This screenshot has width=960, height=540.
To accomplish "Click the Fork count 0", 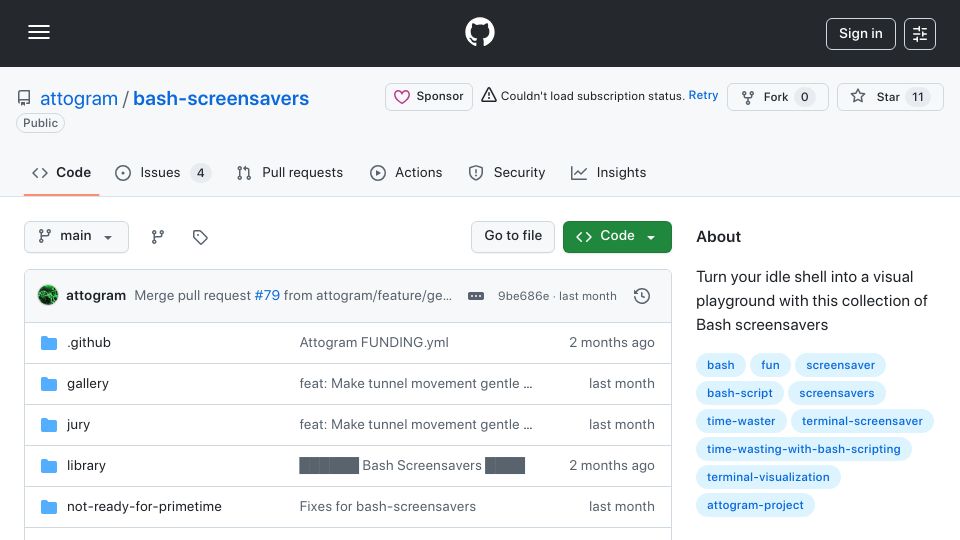I will 804,97.
